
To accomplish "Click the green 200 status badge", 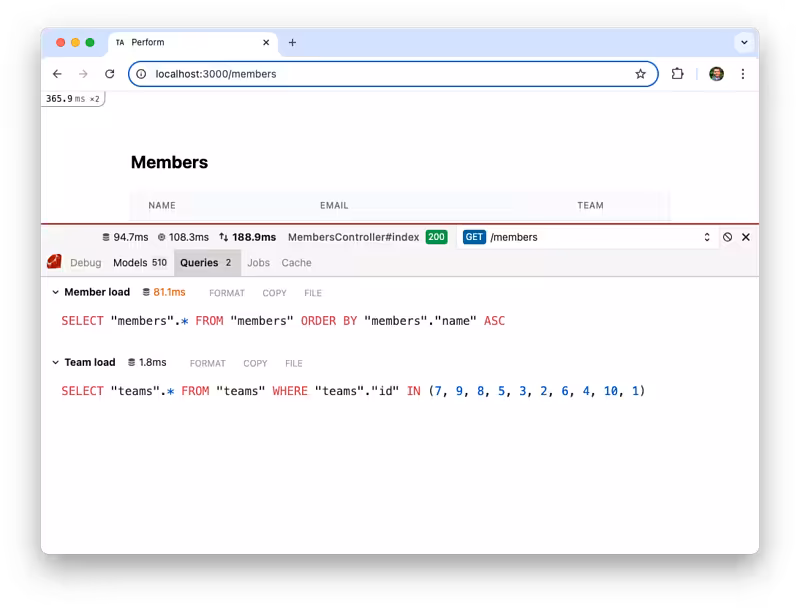I will [x=436, y=237].
